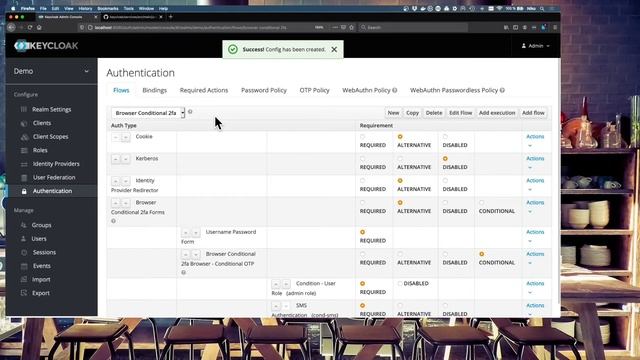Open Identity Providers in sidebar
640x360 pixels.
(x=56, y=164)
